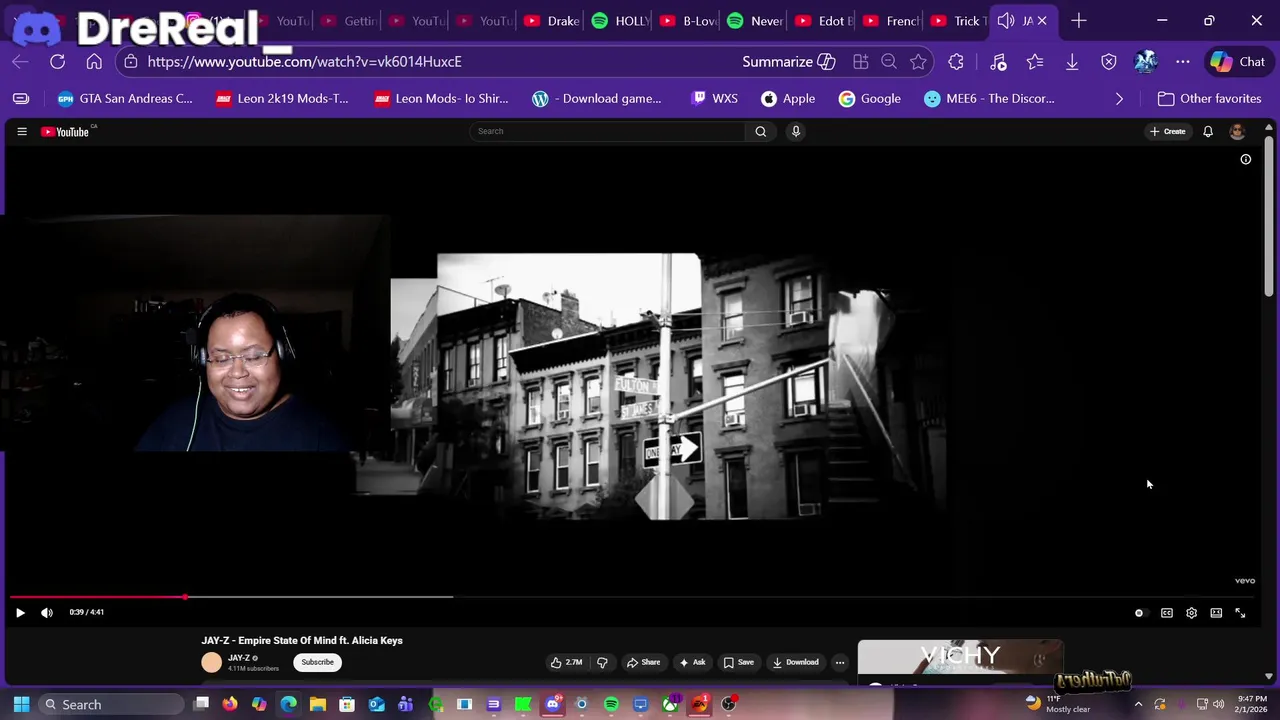Go to the browser home page

tap(94, 62)
